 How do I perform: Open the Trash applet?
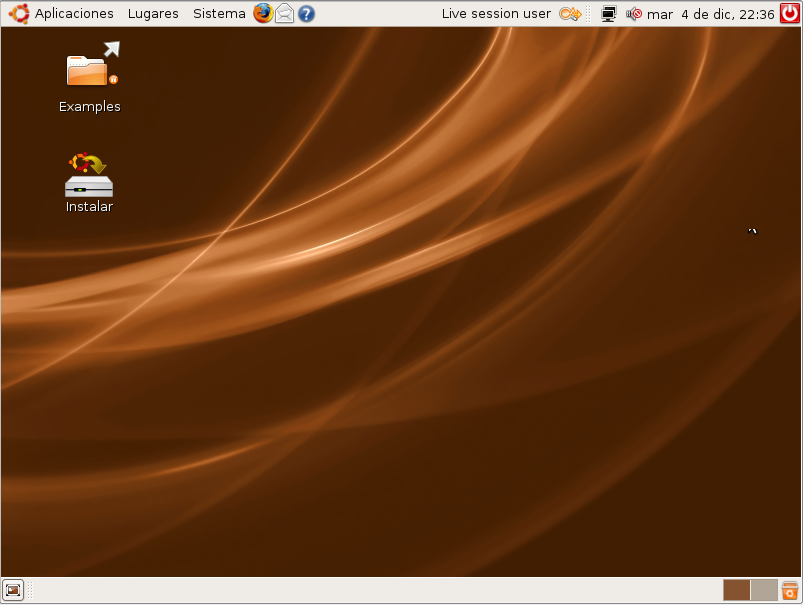[790, 590]
